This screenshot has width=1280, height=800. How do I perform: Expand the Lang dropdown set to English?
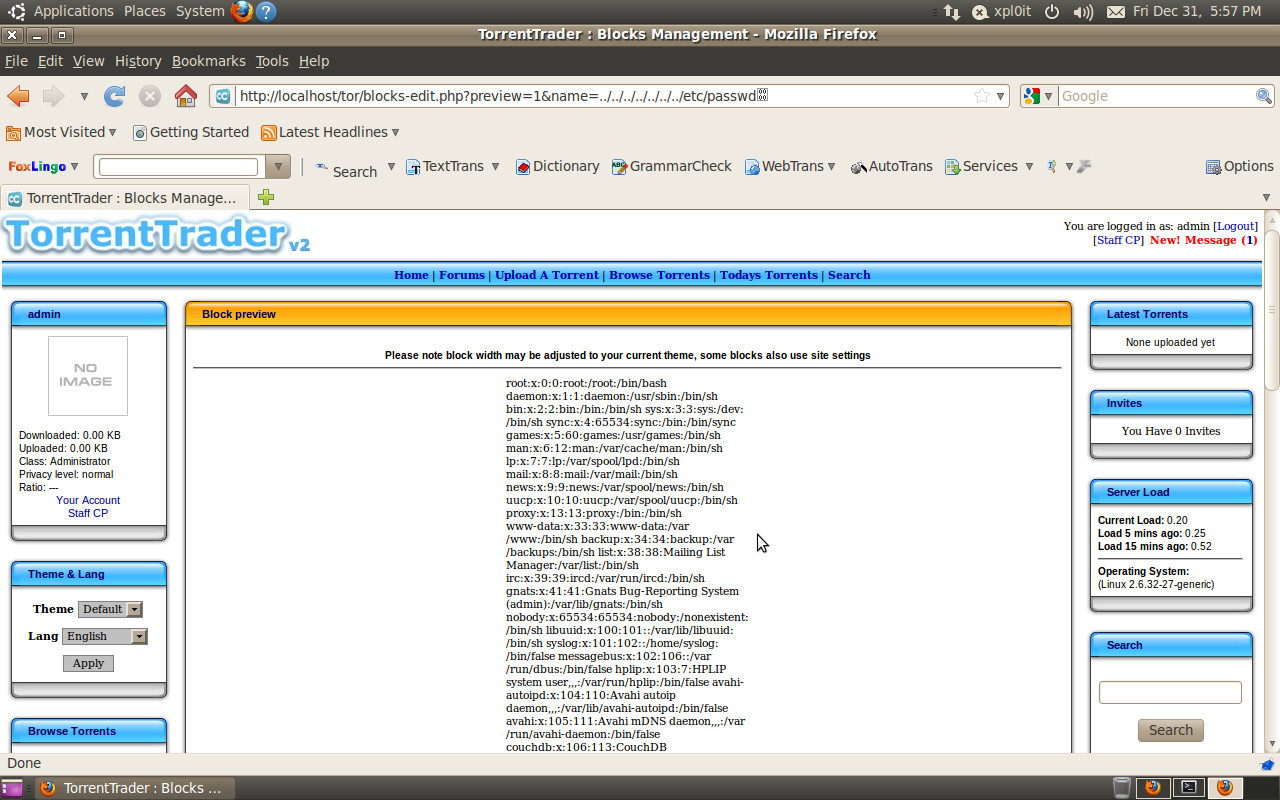(x=105, y=636)
